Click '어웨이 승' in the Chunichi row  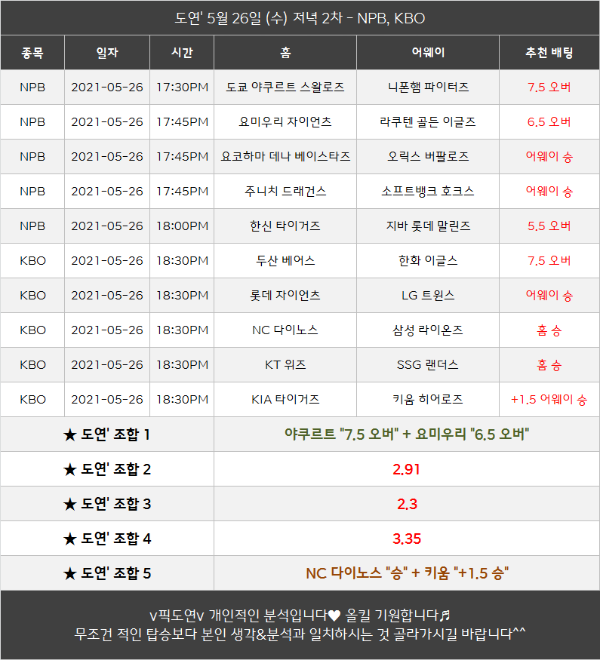pos(549,192)
